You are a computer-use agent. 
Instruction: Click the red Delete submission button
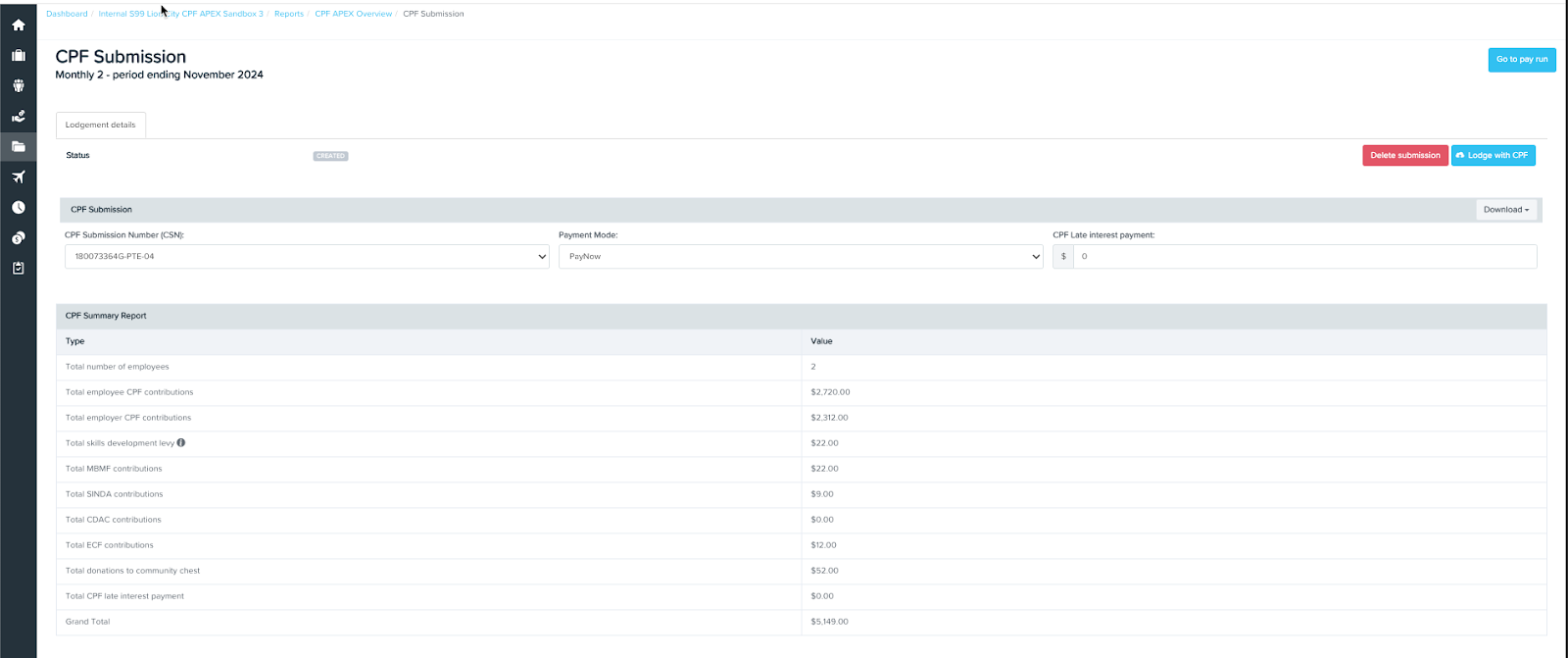(x=1404, y=155)
